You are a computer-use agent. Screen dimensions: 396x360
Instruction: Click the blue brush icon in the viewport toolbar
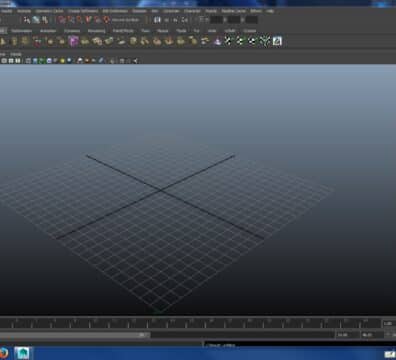pyautogui.click(x=101, y=61)
